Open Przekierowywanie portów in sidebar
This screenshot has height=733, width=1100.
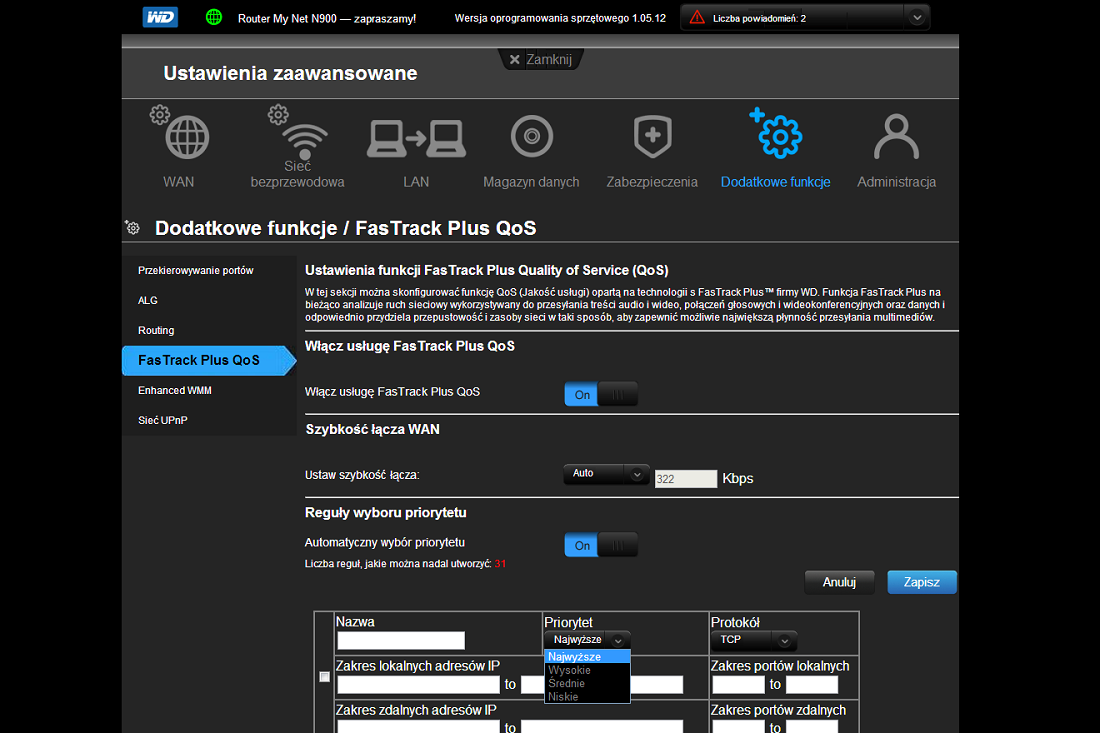point(196,270)
